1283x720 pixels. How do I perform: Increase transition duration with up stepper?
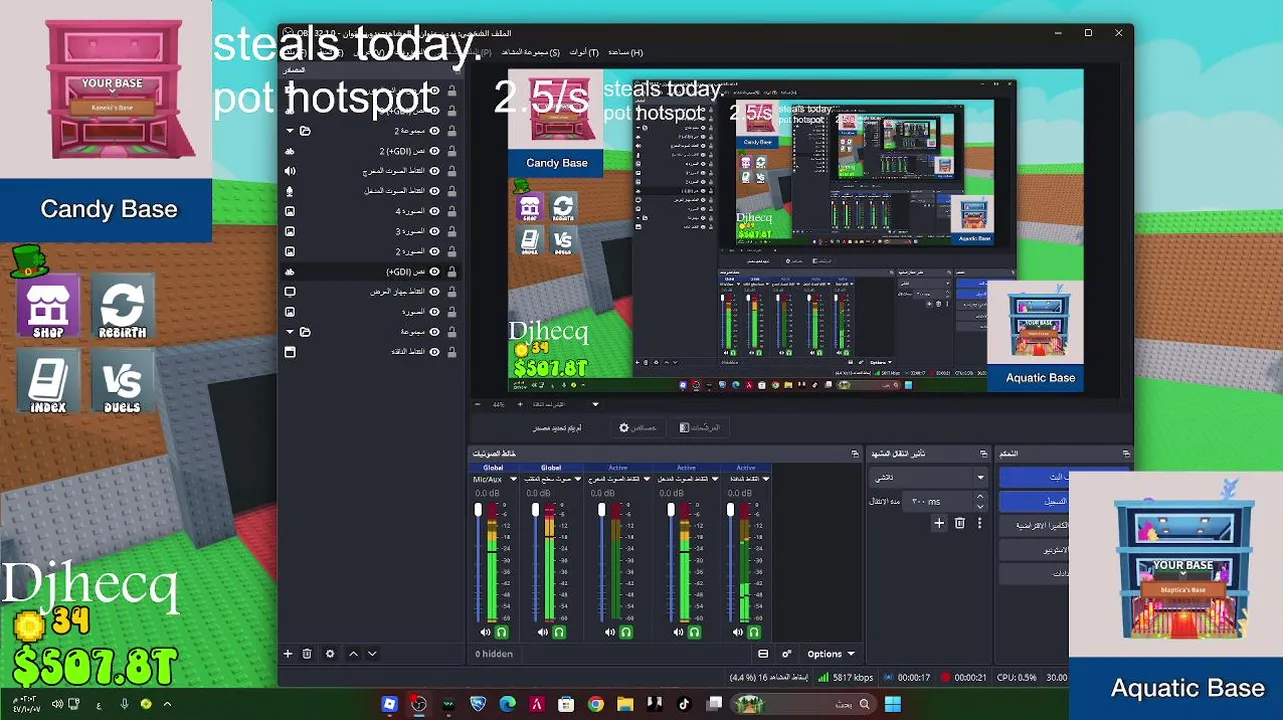pyautogui.click(x=980, y=496)
